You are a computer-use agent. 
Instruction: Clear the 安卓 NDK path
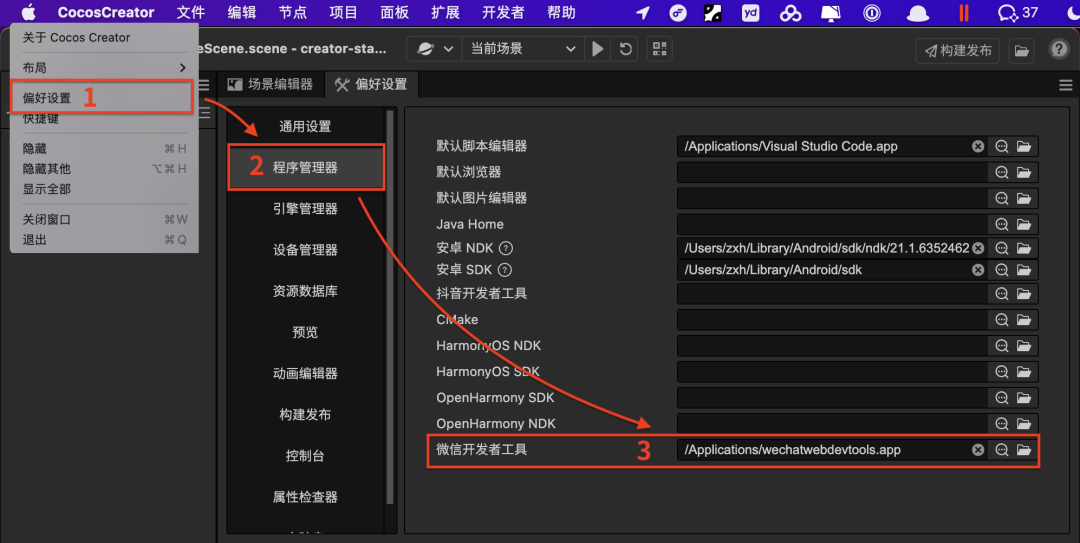pyautogui.click(x=978, y=248)
